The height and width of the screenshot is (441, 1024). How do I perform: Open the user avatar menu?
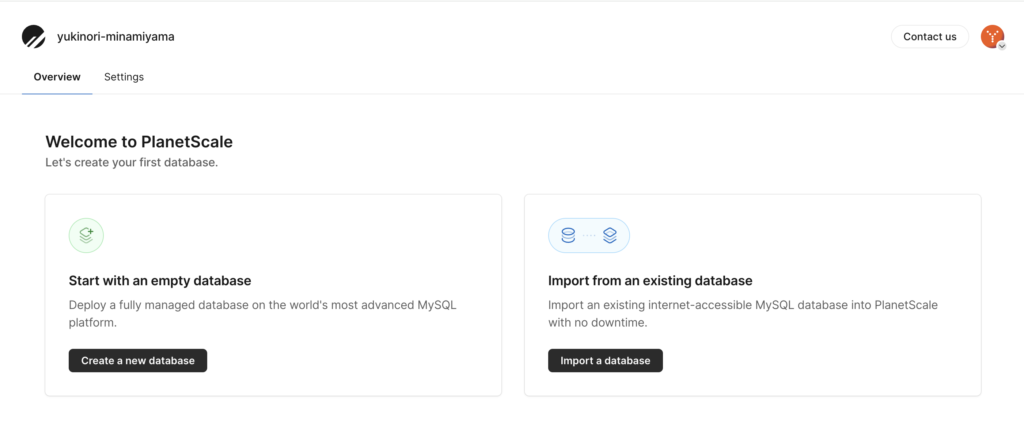pos(991,36)
